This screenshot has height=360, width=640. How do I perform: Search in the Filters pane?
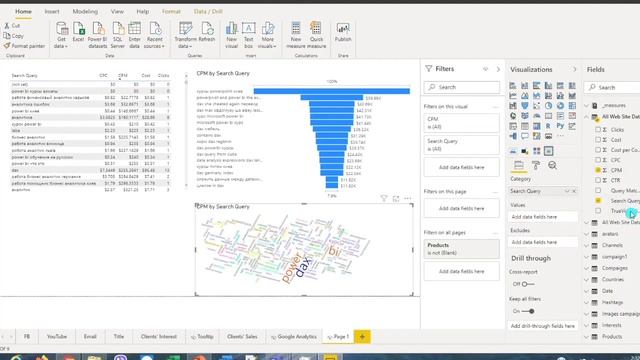click(461, 87)
